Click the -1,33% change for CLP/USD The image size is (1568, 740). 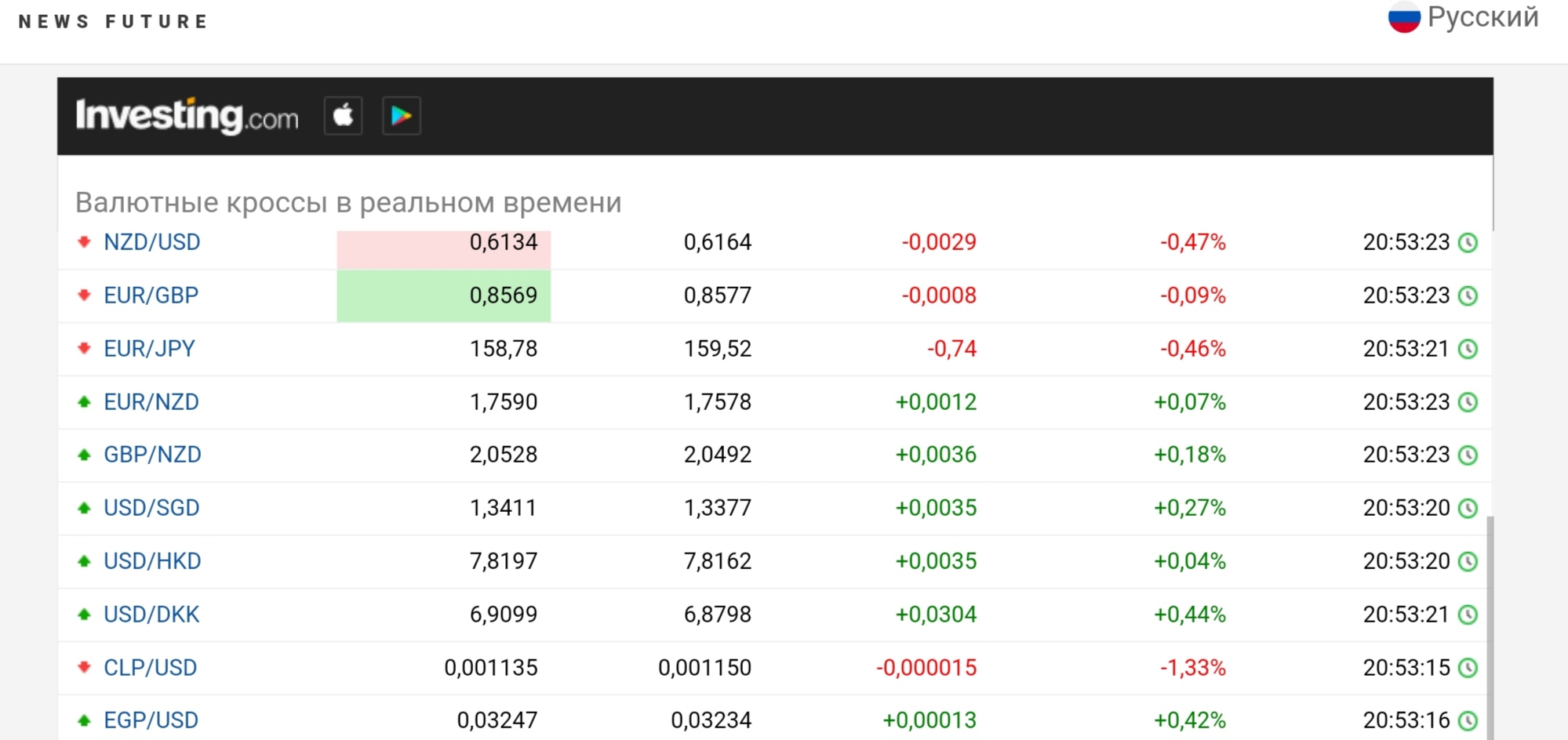click(x=1193, y=668)
